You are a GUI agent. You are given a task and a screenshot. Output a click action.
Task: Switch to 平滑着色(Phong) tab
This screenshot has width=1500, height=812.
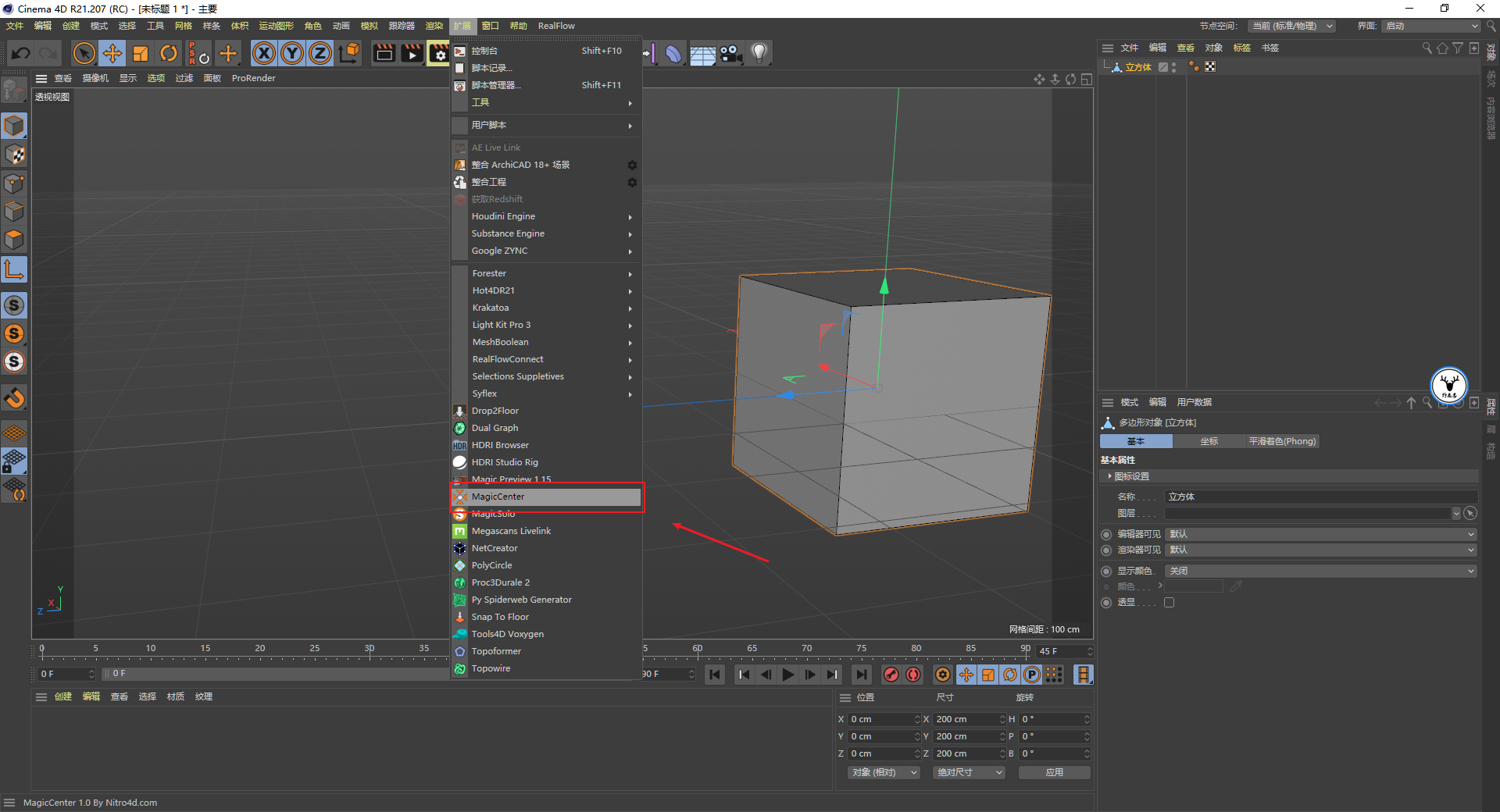1282,441
